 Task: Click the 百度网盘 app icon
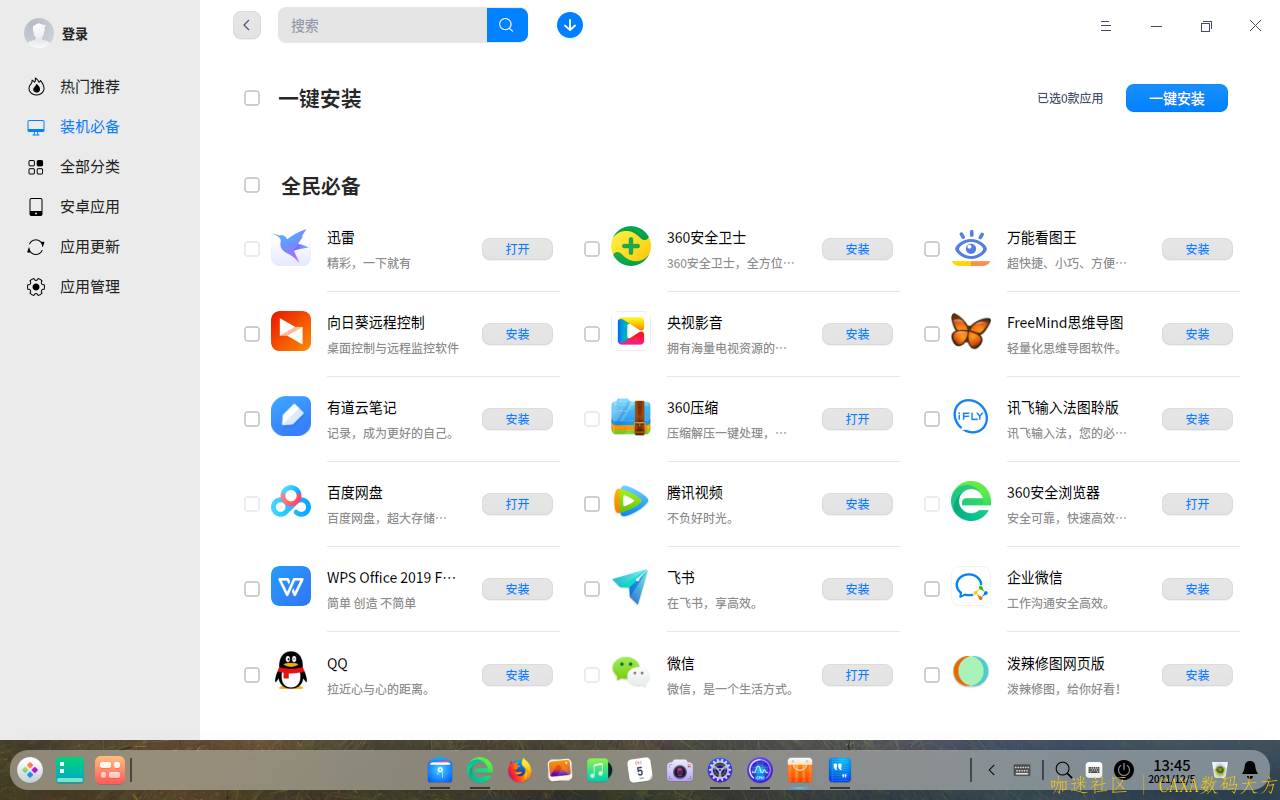point(291,502)
